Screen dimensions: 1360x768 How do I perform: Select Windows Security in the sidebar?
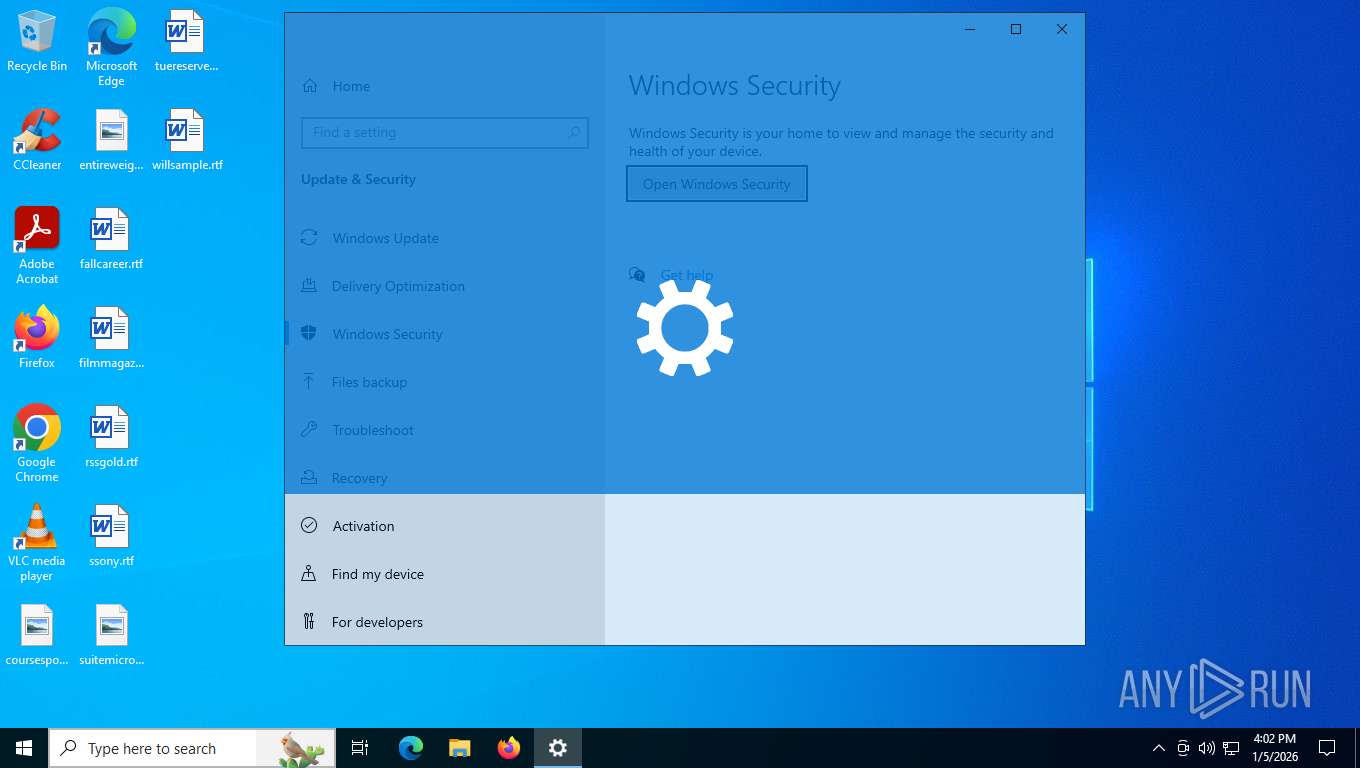coord(445,334)
